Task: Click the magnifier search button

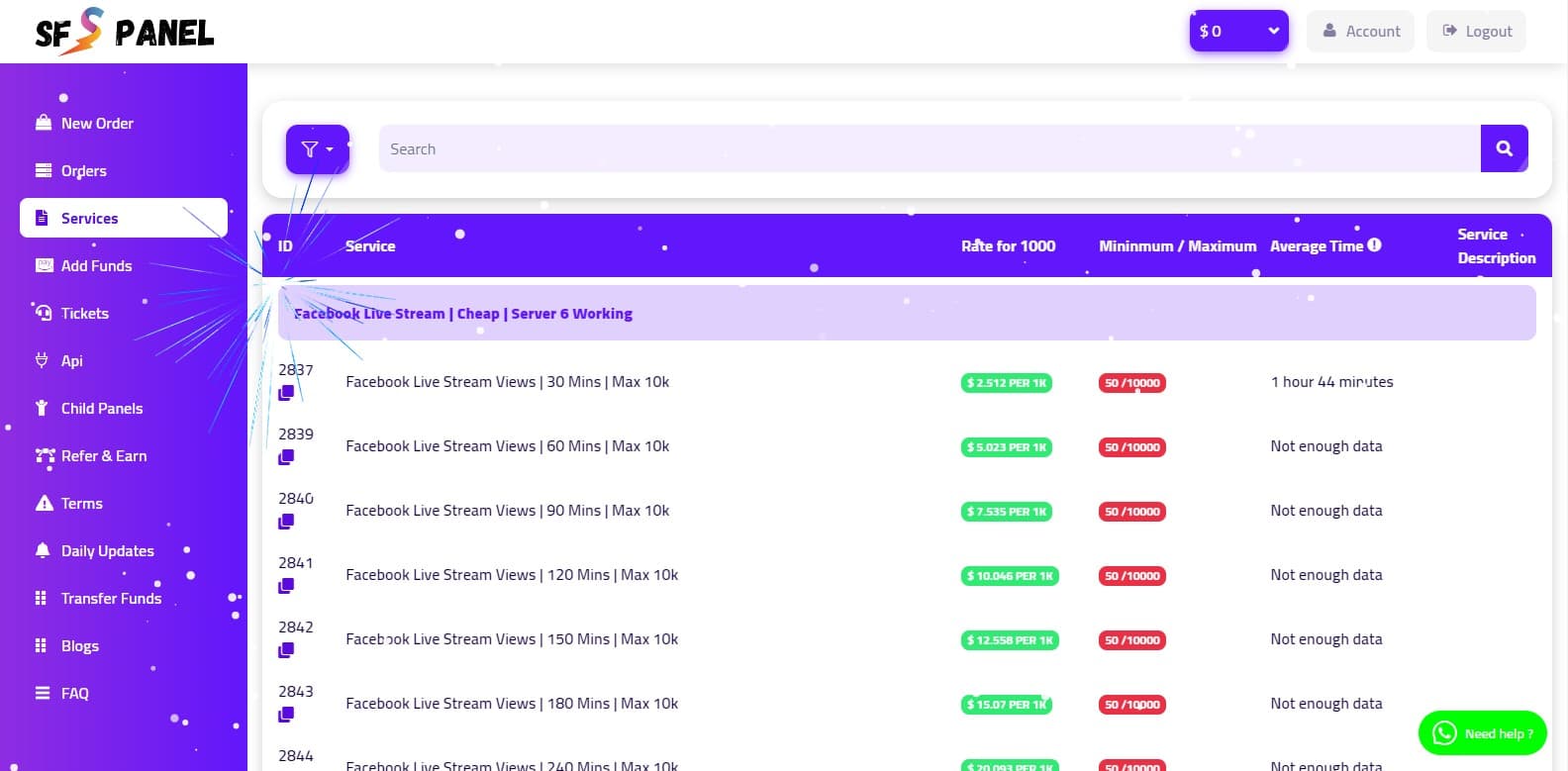Action: click(1504, 148)
